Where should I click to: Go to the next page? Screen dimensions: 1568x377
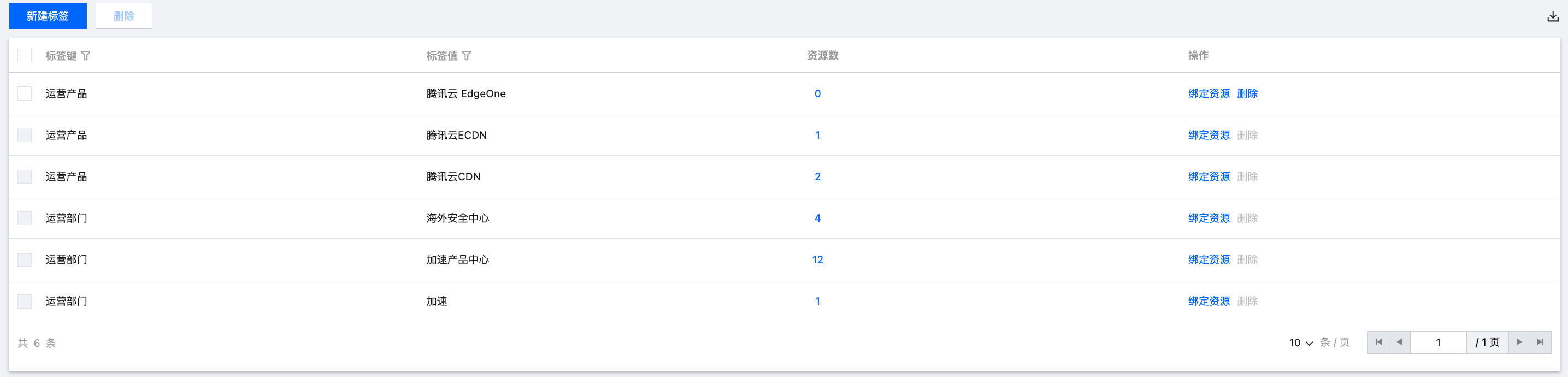click(x=1519, y=342)
